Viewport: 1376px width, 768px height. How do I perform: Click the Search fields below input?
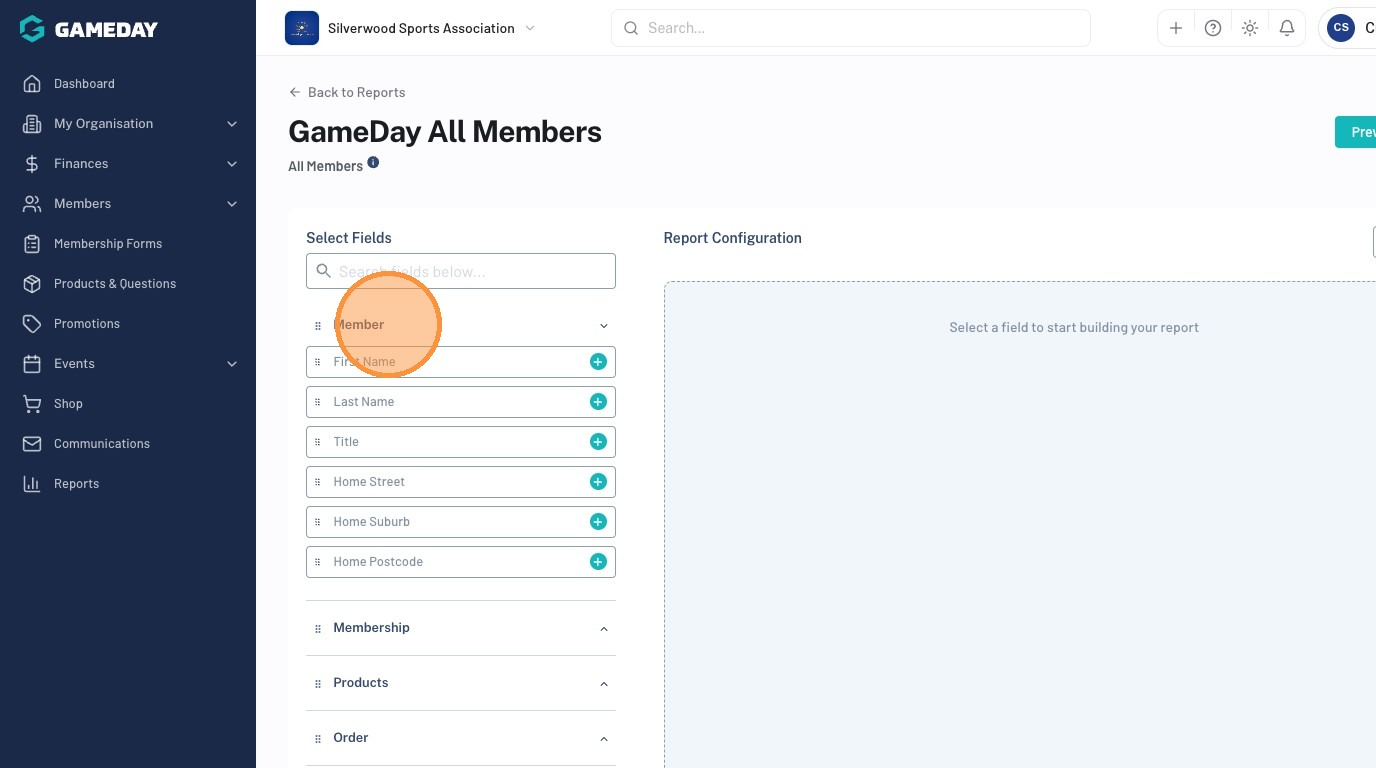(x=461, y=271)
